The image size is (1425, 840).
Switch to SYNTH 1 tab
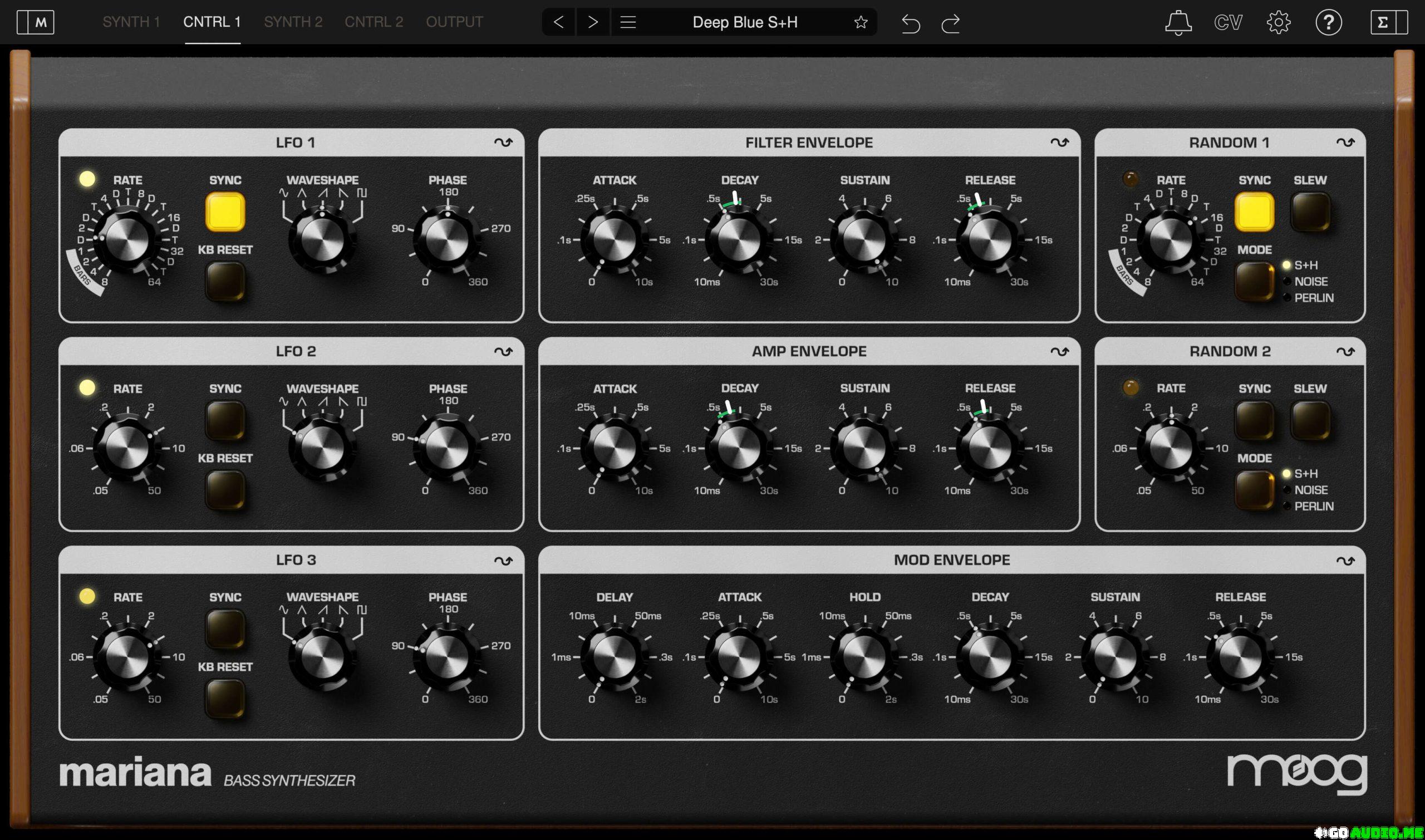(x=131, y=22)
